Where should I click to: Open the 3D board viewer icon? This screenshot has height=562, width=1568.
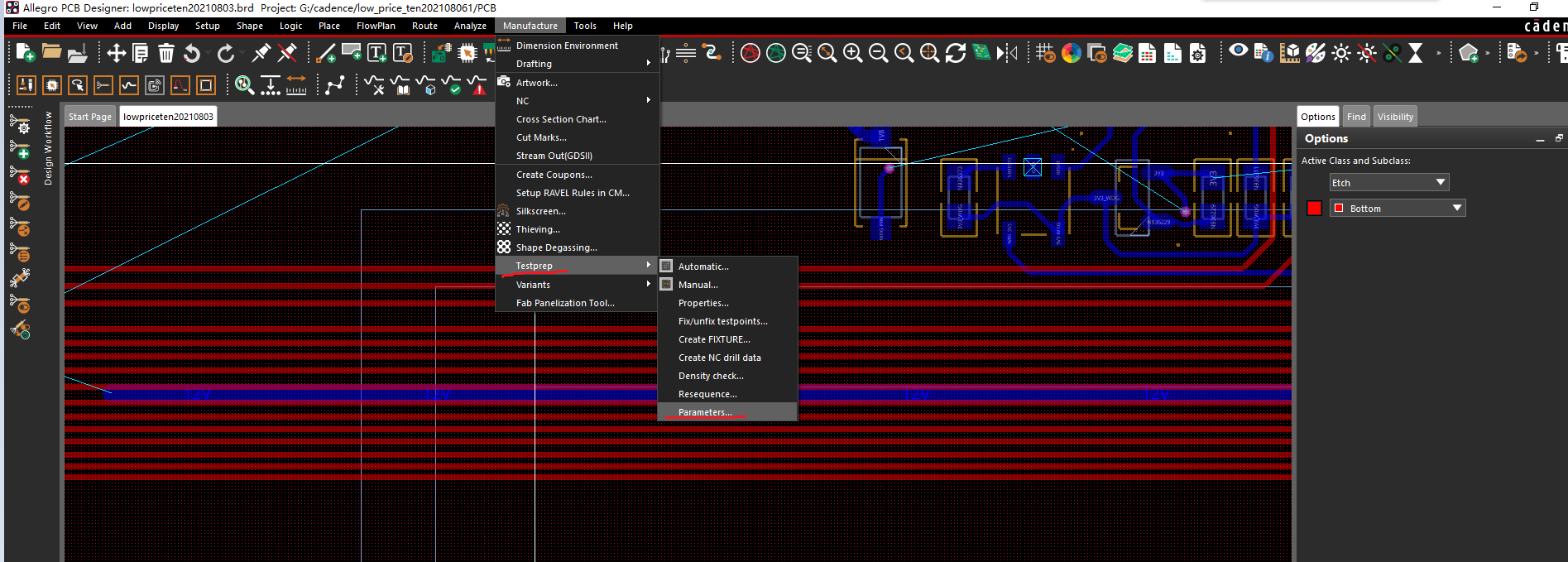[981, 54]
